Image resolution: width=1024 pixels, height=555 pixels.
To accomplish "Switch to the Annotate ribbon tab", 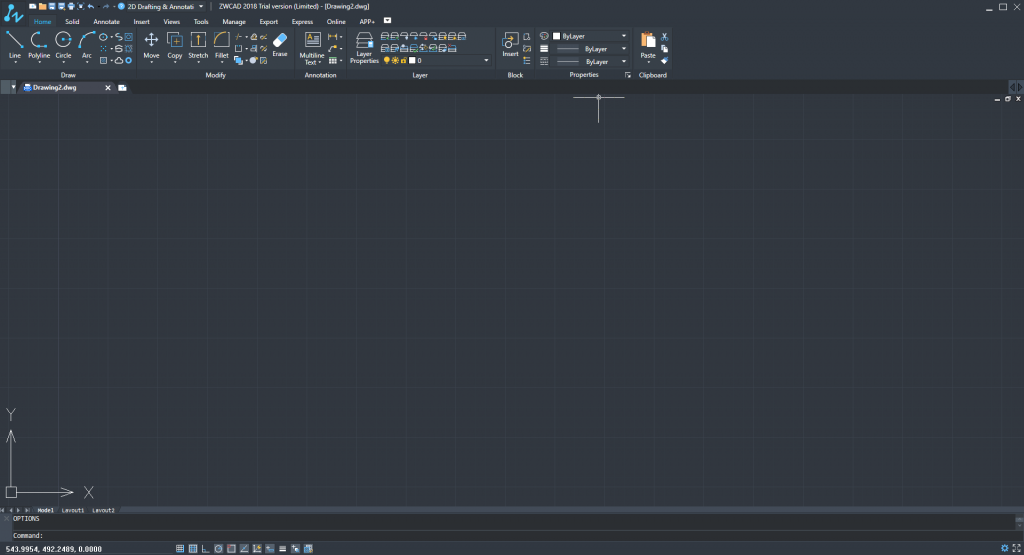I will (x=106, y=21).
